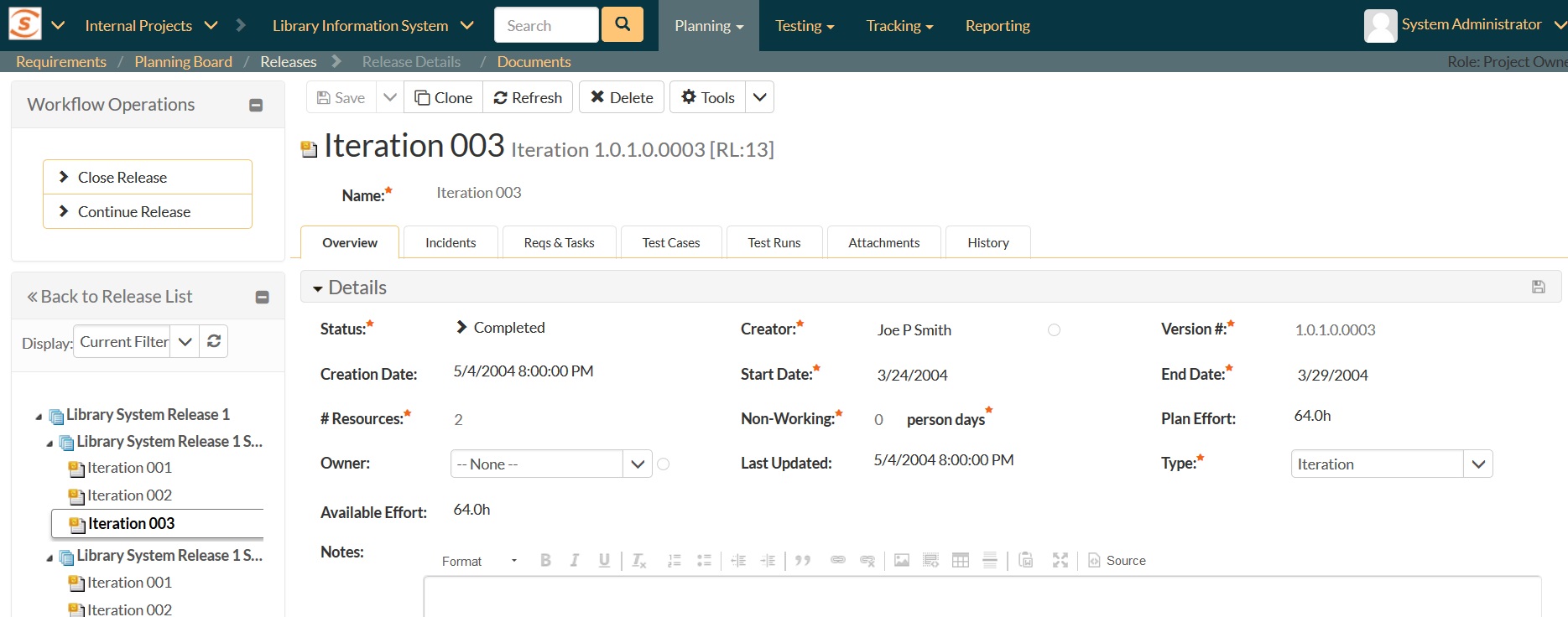1568x617 pixels.
Task: Go to the Requirements link
Action: tap(61, 61)
